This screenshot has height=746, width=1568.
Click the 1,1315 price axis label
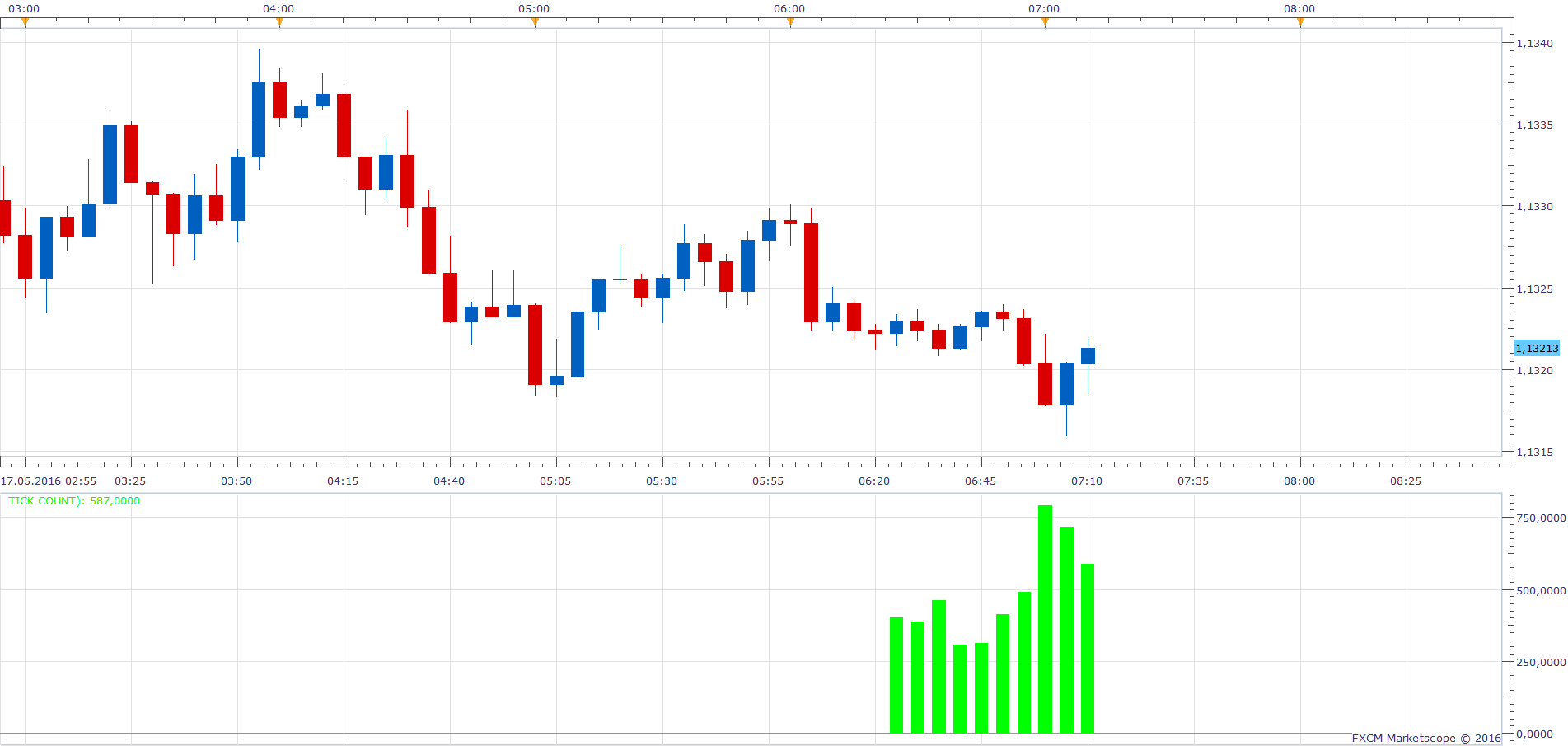tap(1535, 452)
